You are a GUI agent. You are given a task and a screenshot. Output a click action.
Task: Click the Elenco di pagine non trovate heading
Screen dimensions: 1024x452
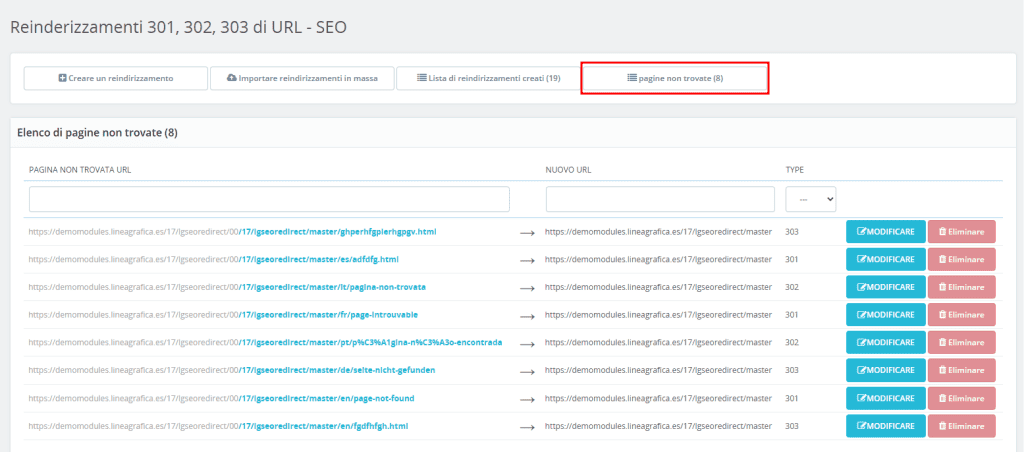[x=97, y=133]
